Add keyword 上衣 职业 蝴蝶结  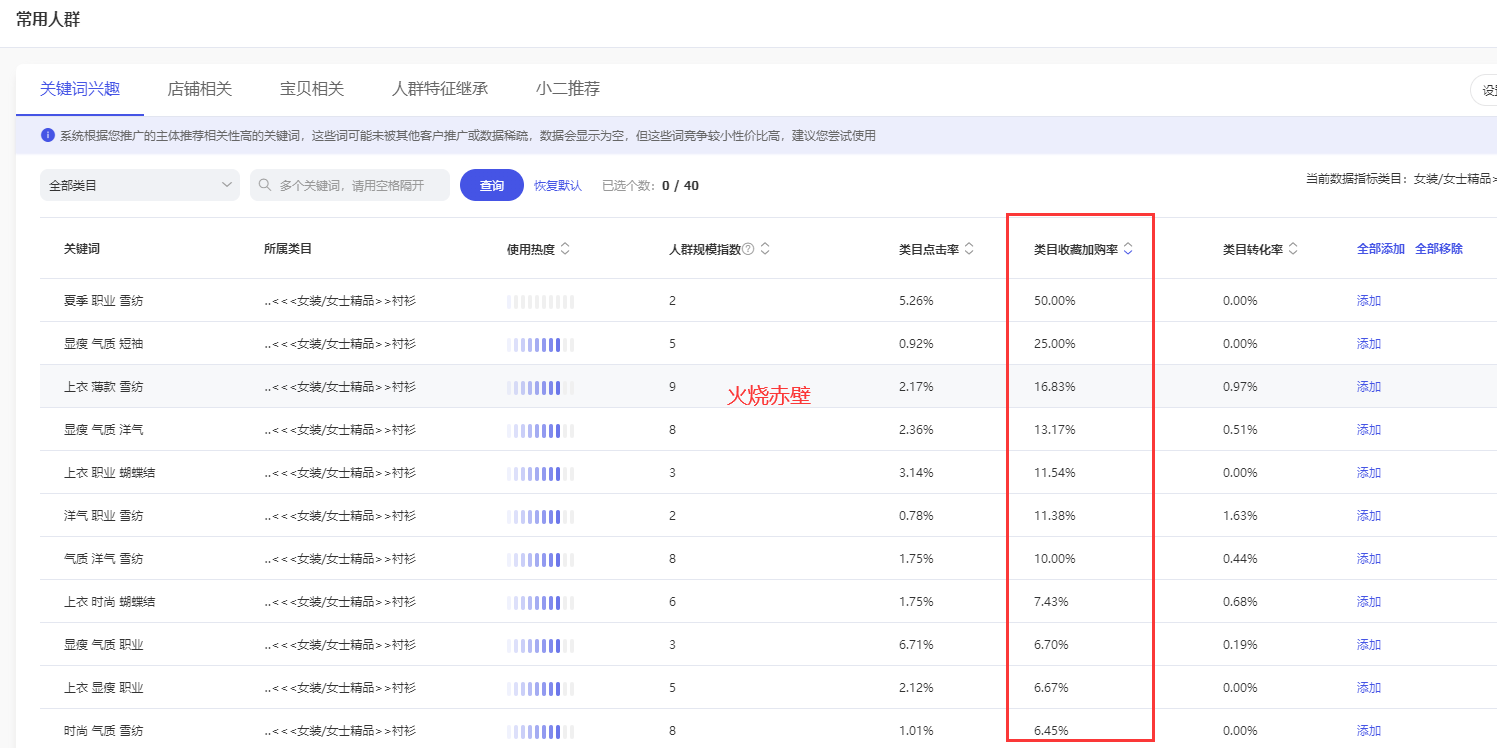(1369, 473)
